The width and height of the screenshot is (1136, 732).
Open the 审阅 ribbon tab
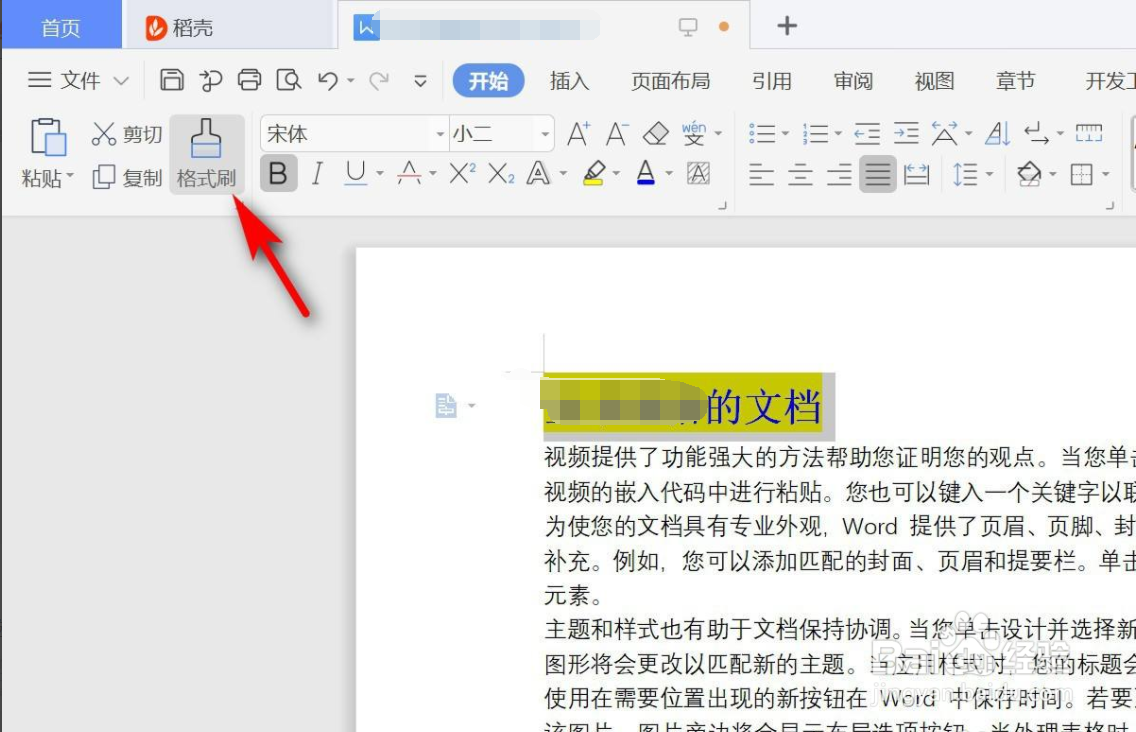click(x=852, y=81)
